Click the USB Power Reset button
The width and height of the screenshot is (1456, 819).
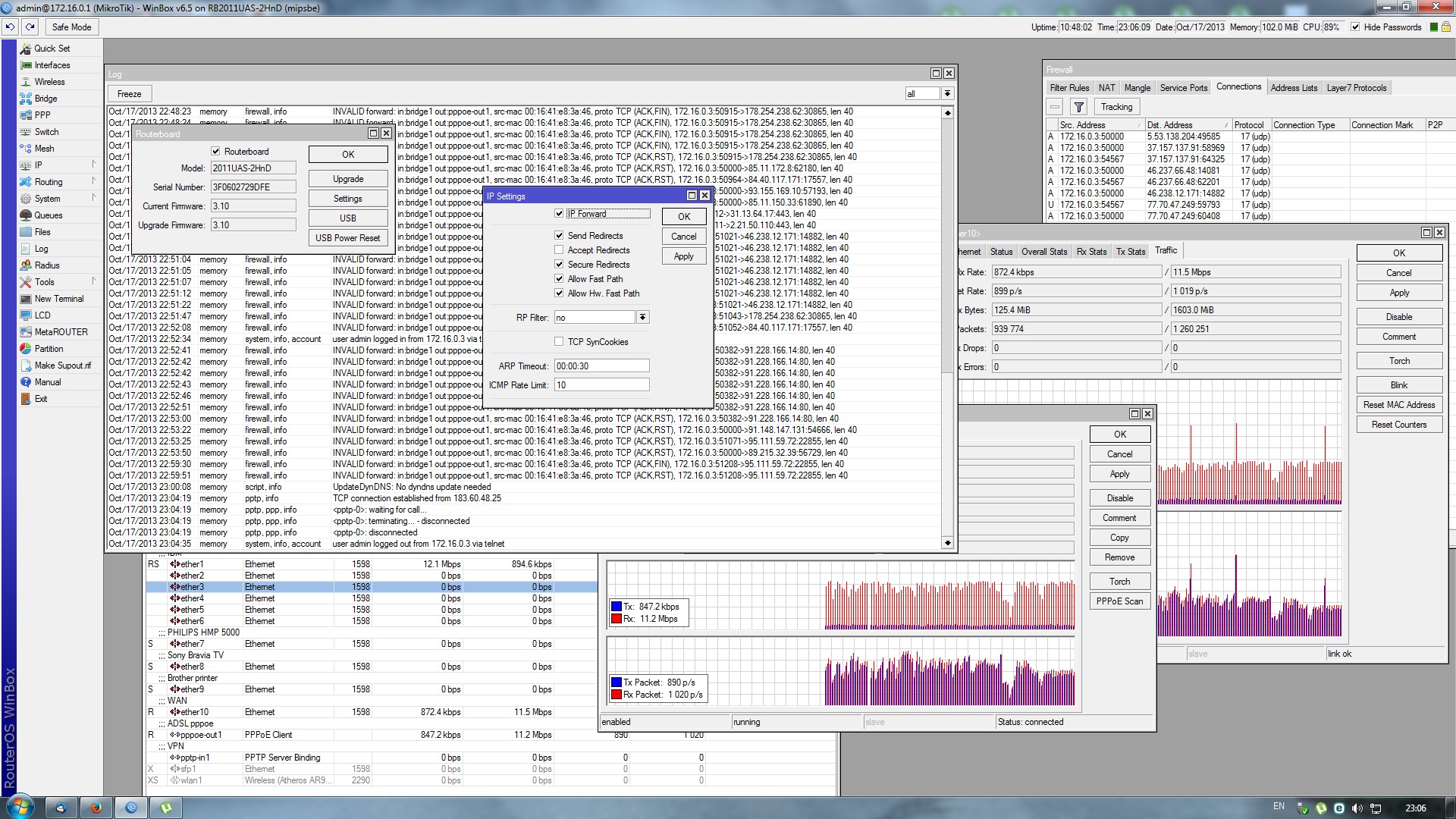(347, 238)
